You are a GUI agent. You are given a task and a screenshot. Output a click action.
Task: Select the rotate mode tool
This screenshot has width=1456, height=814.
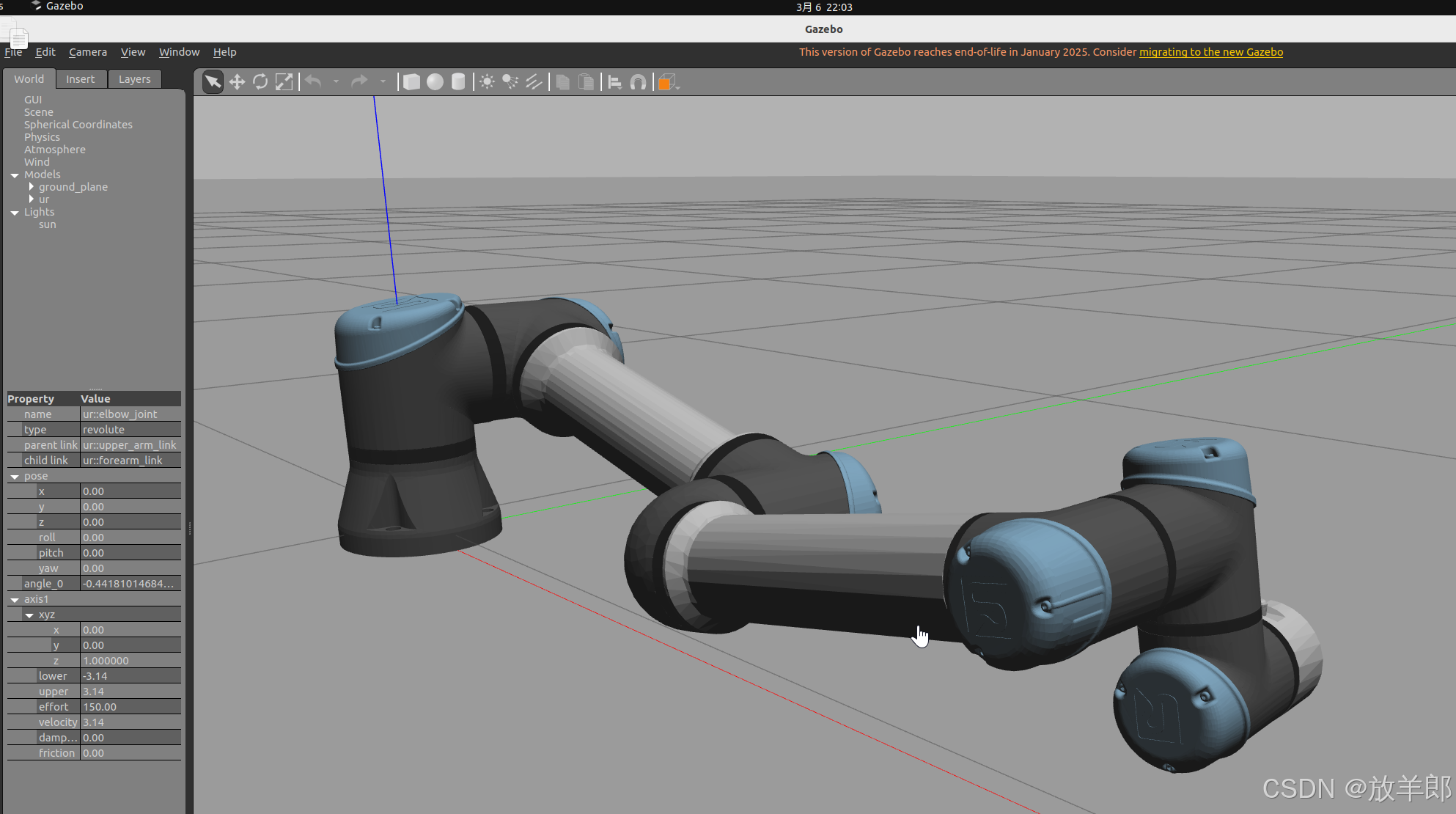[260, 82]
